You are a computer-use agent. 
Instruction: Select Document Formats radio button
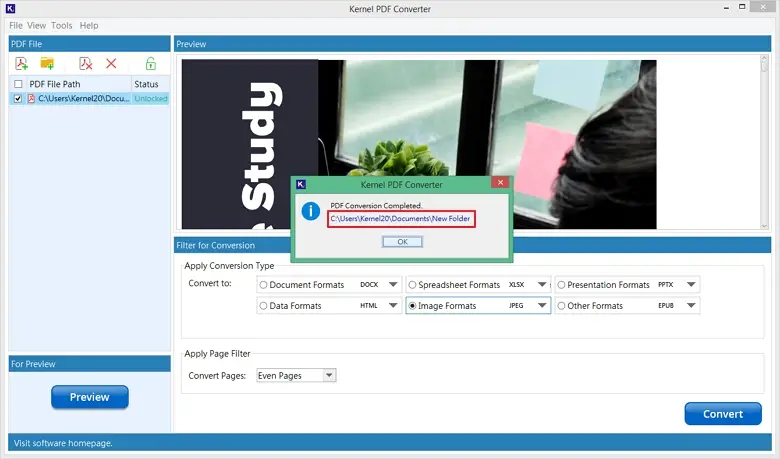tap(264, 285)
